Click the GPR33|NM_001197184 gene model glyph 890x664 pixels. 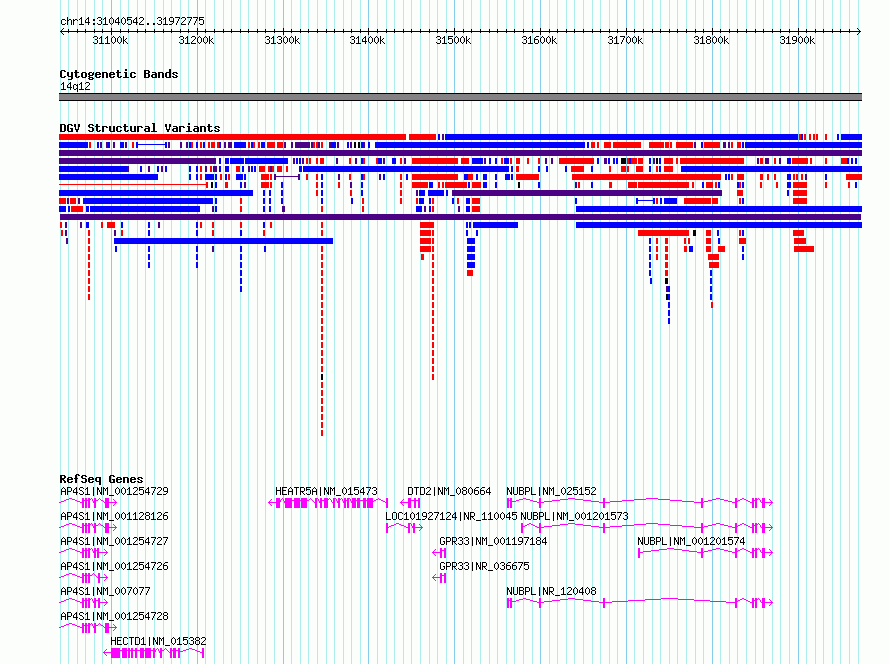[439, 553]
